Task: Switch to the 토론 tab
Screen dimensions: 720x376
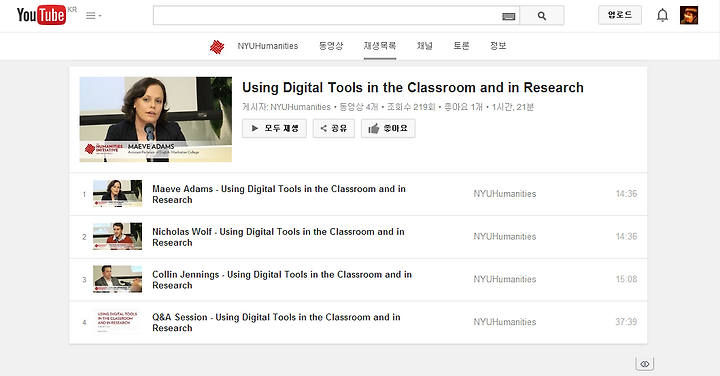Action: 461,46
